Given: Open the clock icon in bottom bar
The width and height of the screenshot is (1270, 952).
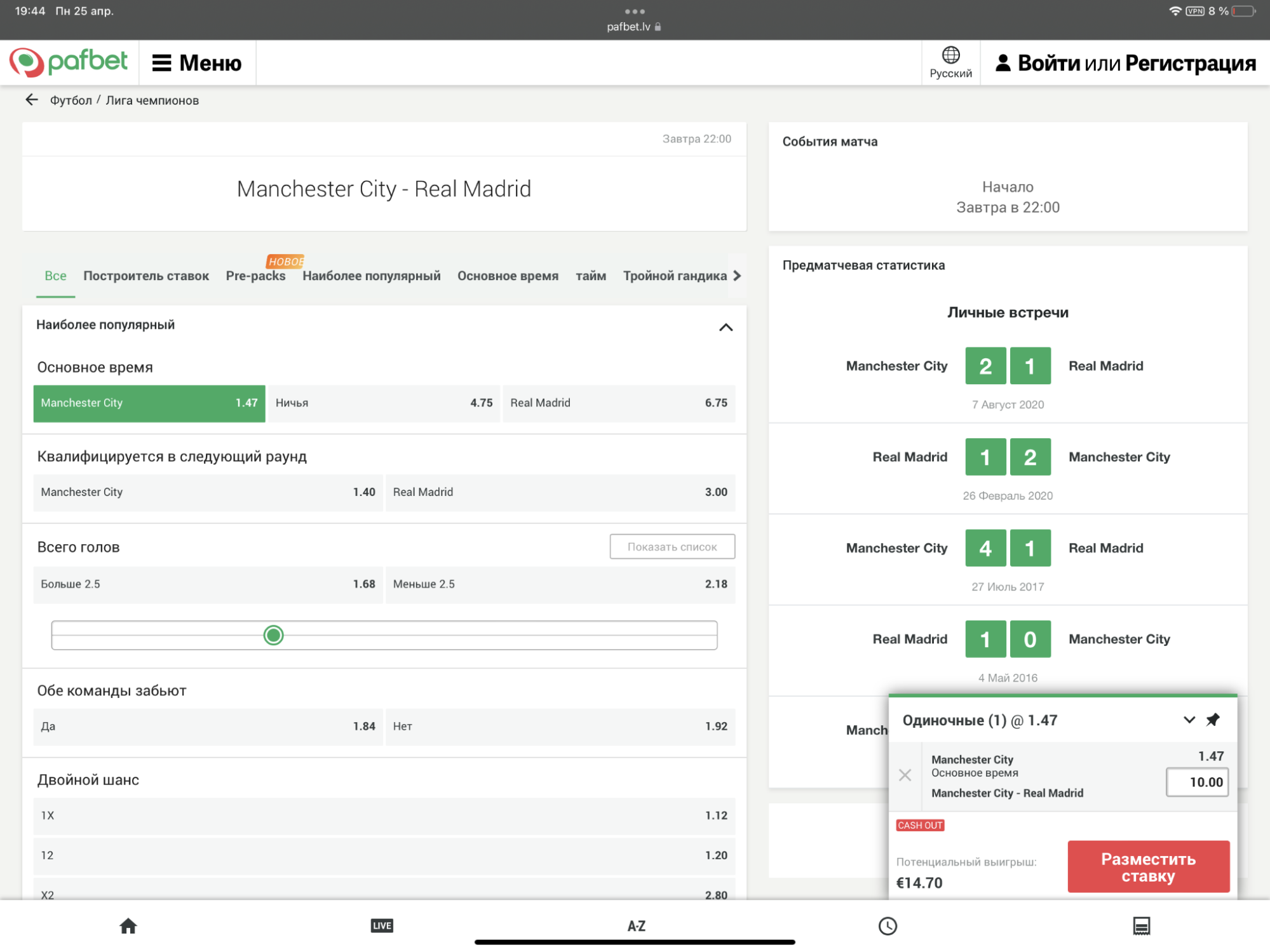Looking at the screenshot, I should click(888, 926).
